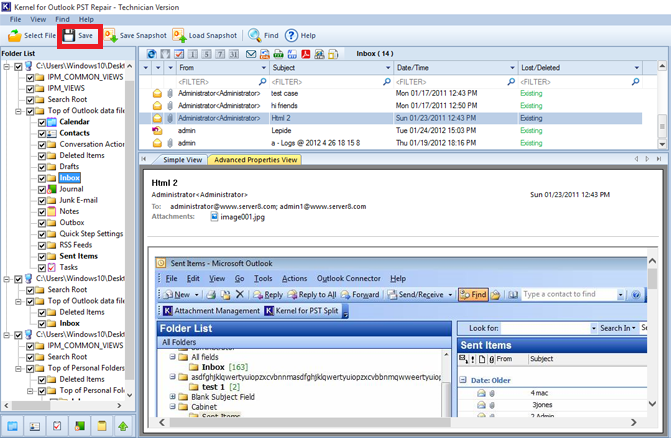Open the Subject column dropdown arrow
Image resolution: width=671 pixels, height=438 pixels.
(x=388, y=68)
